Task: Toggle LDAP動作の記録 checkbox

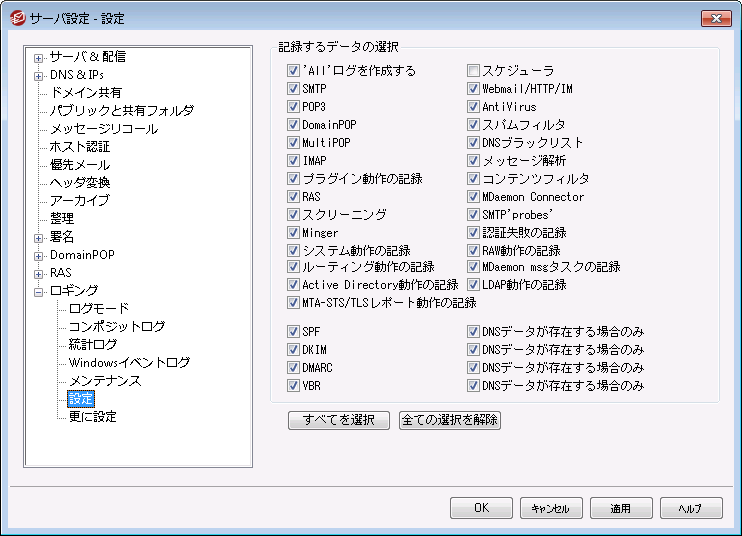Action: (473, 285)
